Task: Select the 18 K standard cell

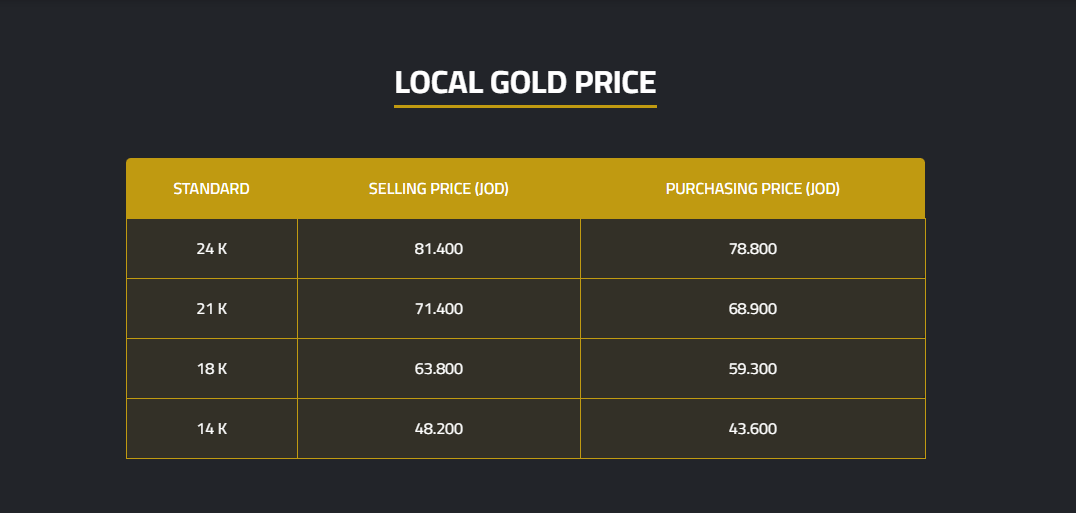Action: coord(211,369)
